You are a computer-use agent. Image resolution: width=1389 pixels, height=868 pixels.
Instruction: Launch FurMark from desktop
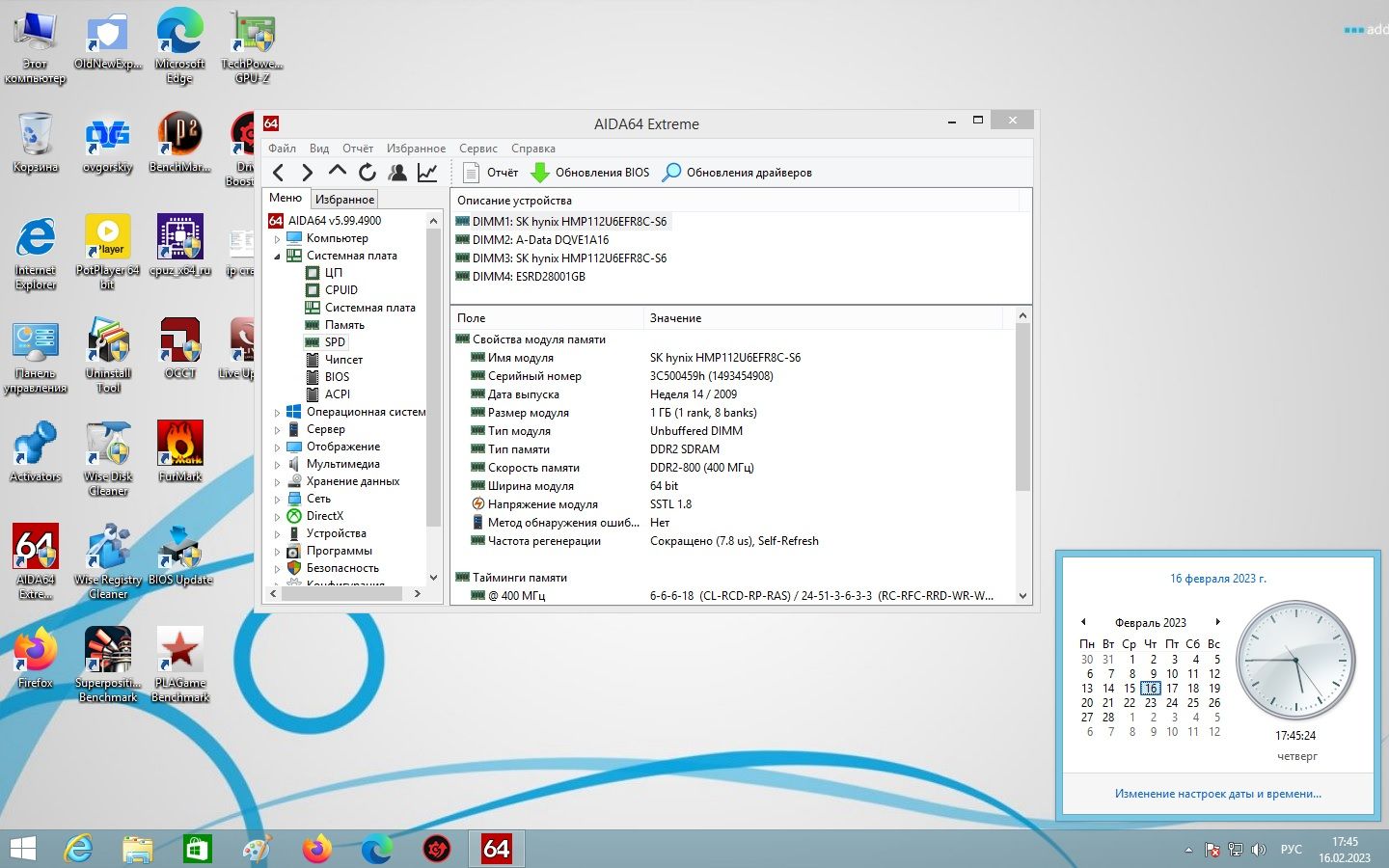180,450
